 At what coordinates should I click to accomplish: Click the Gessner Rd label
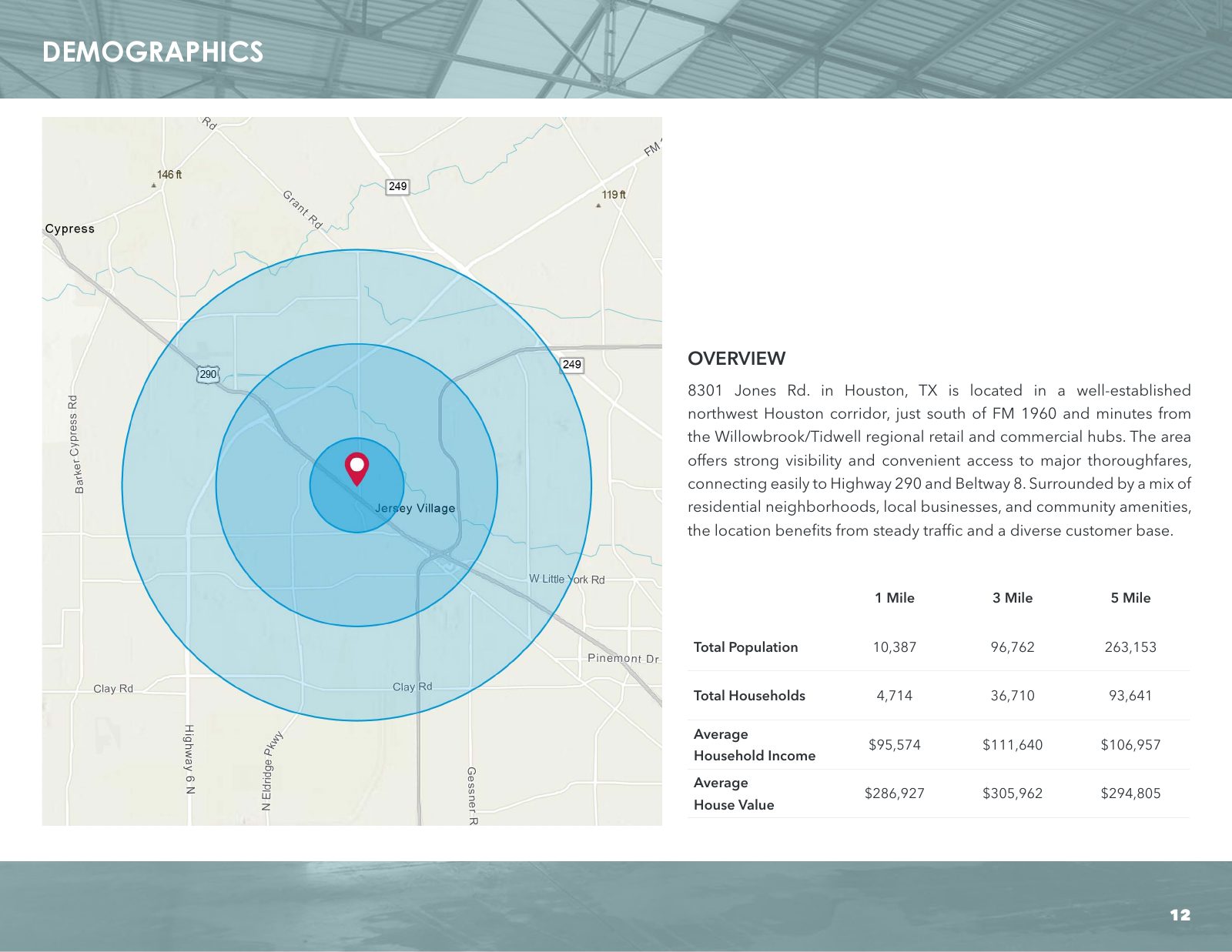pos(472,796)
